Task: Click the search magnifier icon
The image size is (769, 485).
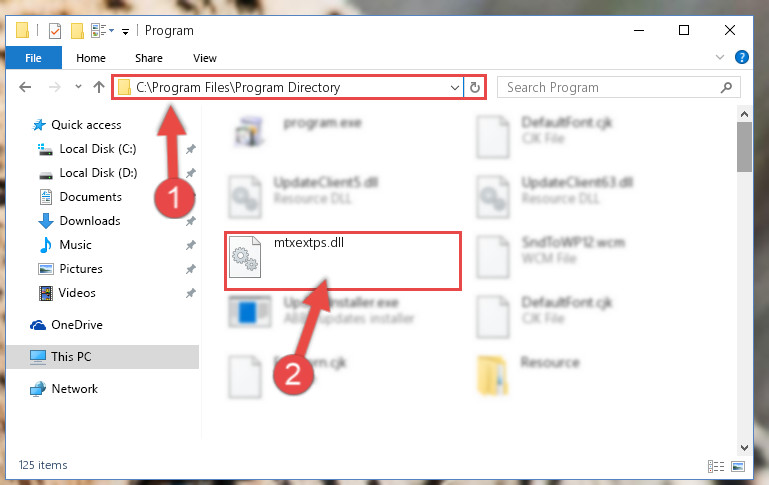Action: pos(726,87)
